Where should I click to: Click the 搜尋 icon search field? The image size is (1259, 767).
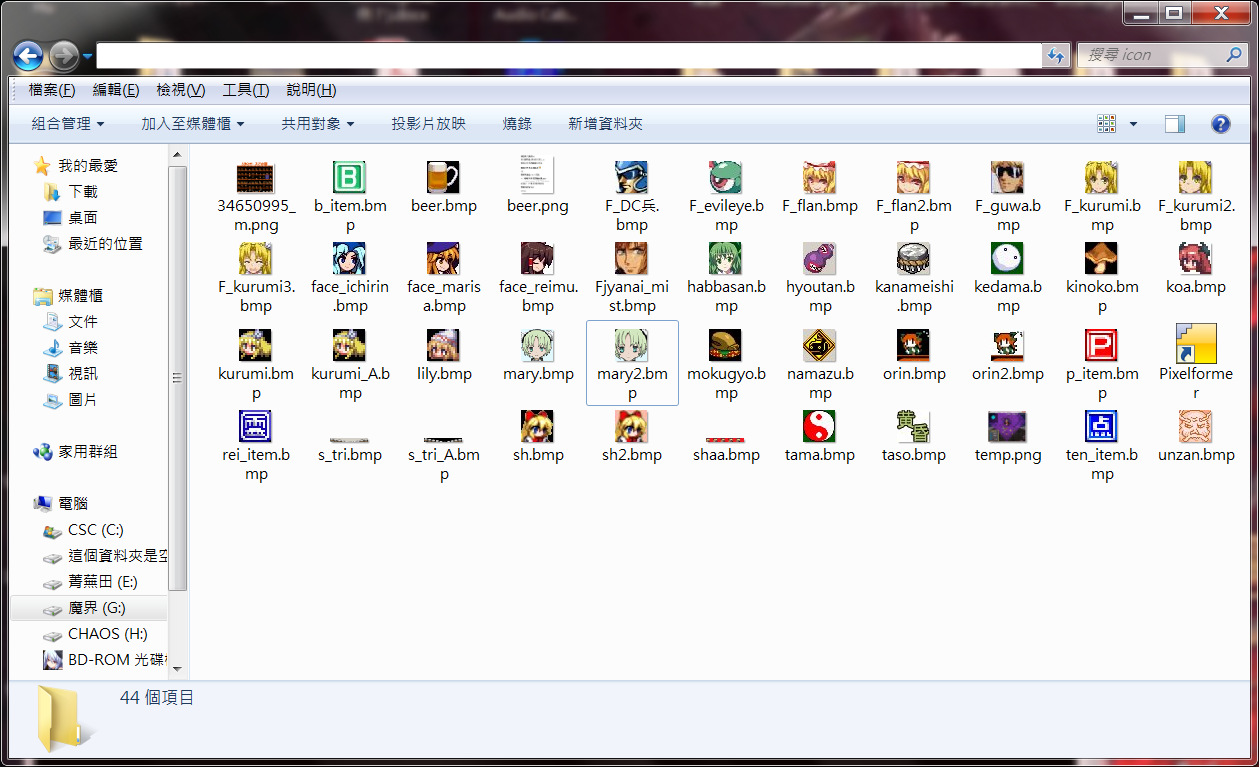click(1150, 55)
